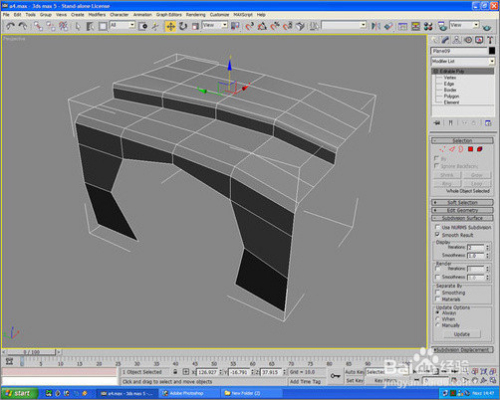500x400 pixels.
Task: Click the Configure Modifier Sets icon
Action: [x=488, y=123]
